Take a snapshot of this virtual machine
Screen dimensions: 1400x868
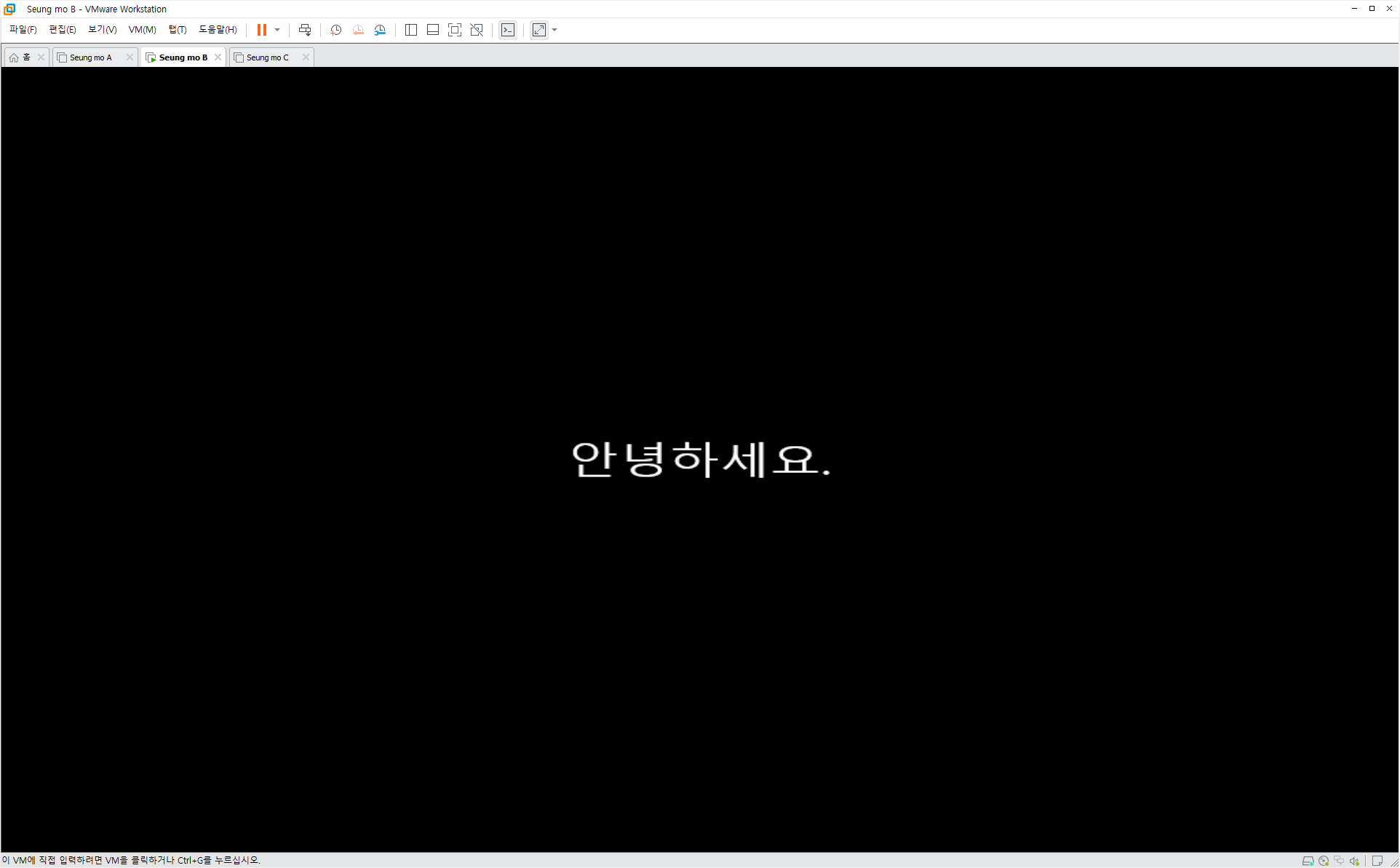[x=335, y=30]
